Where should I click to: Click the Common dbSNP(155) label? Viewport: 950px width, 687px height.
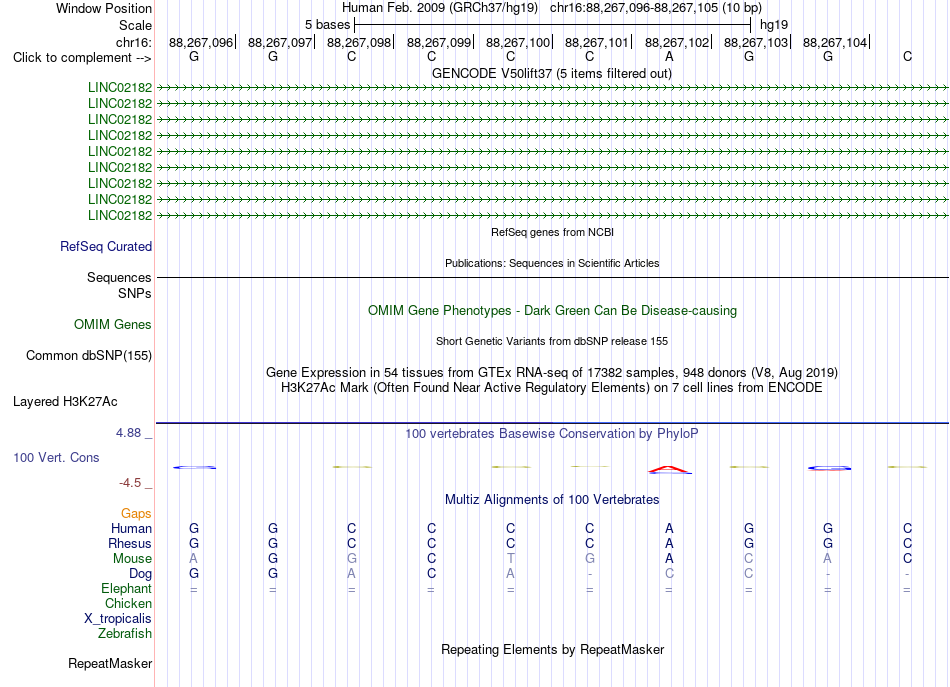tap(88, 356)
